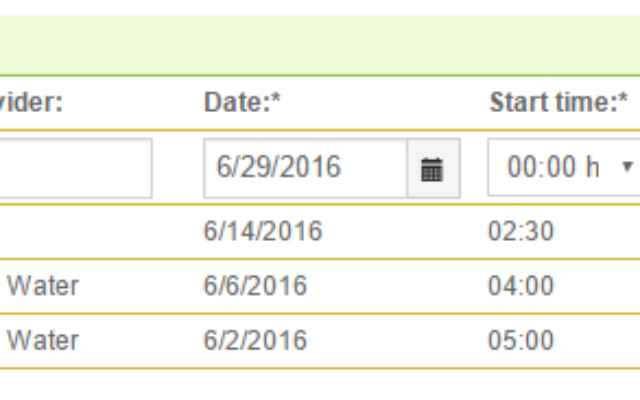Click the light green banner area
The image size is (640, 400).
click(320, 45)
